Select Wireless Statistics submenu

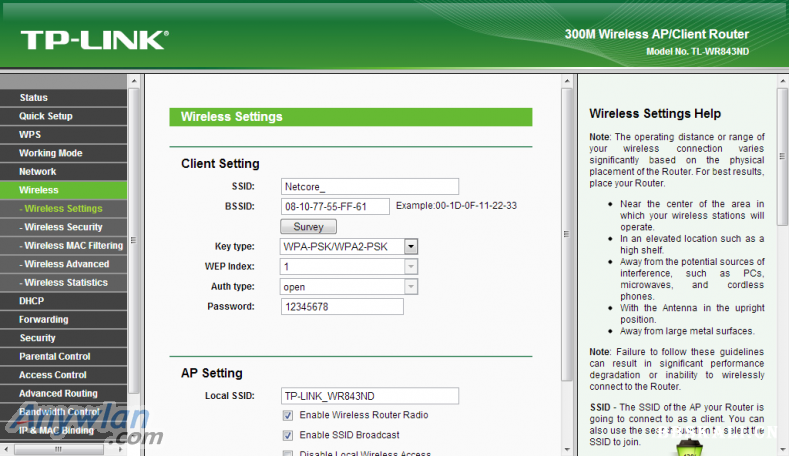pyautogui.click(x=66, y=283)
